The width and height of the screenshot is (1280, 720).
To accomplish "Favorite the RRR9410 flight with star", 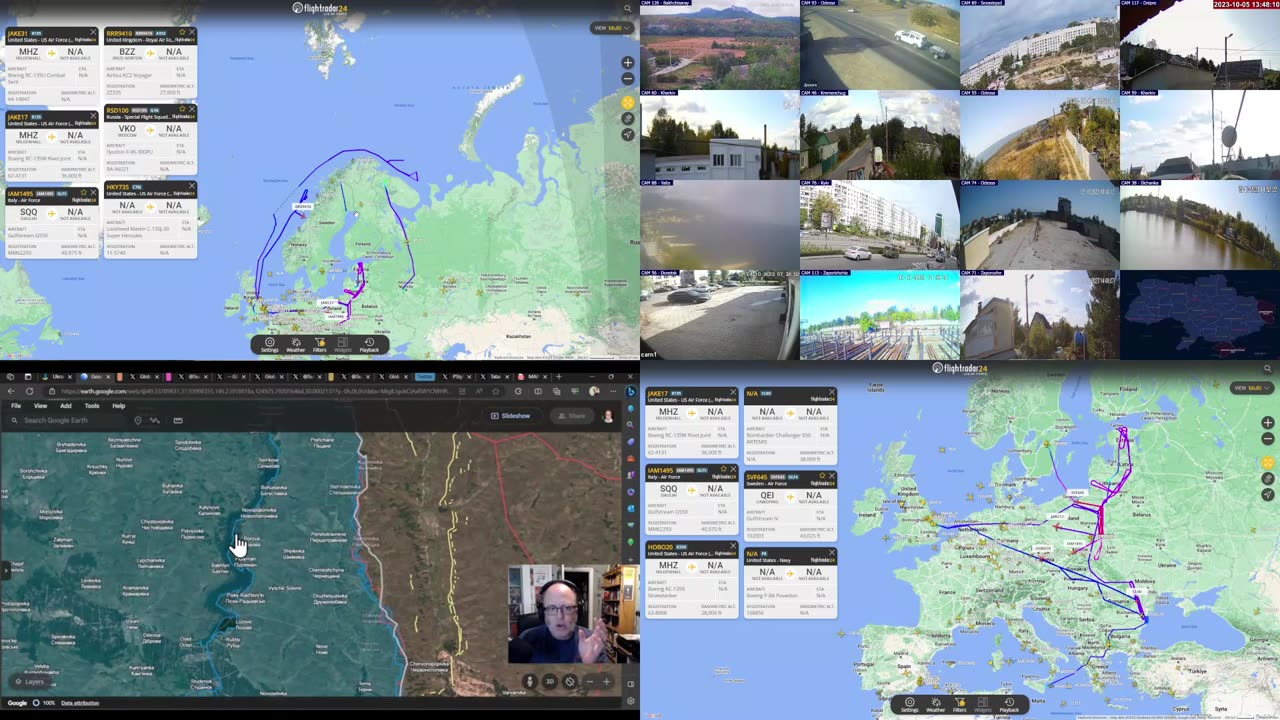I will point(183,33).
